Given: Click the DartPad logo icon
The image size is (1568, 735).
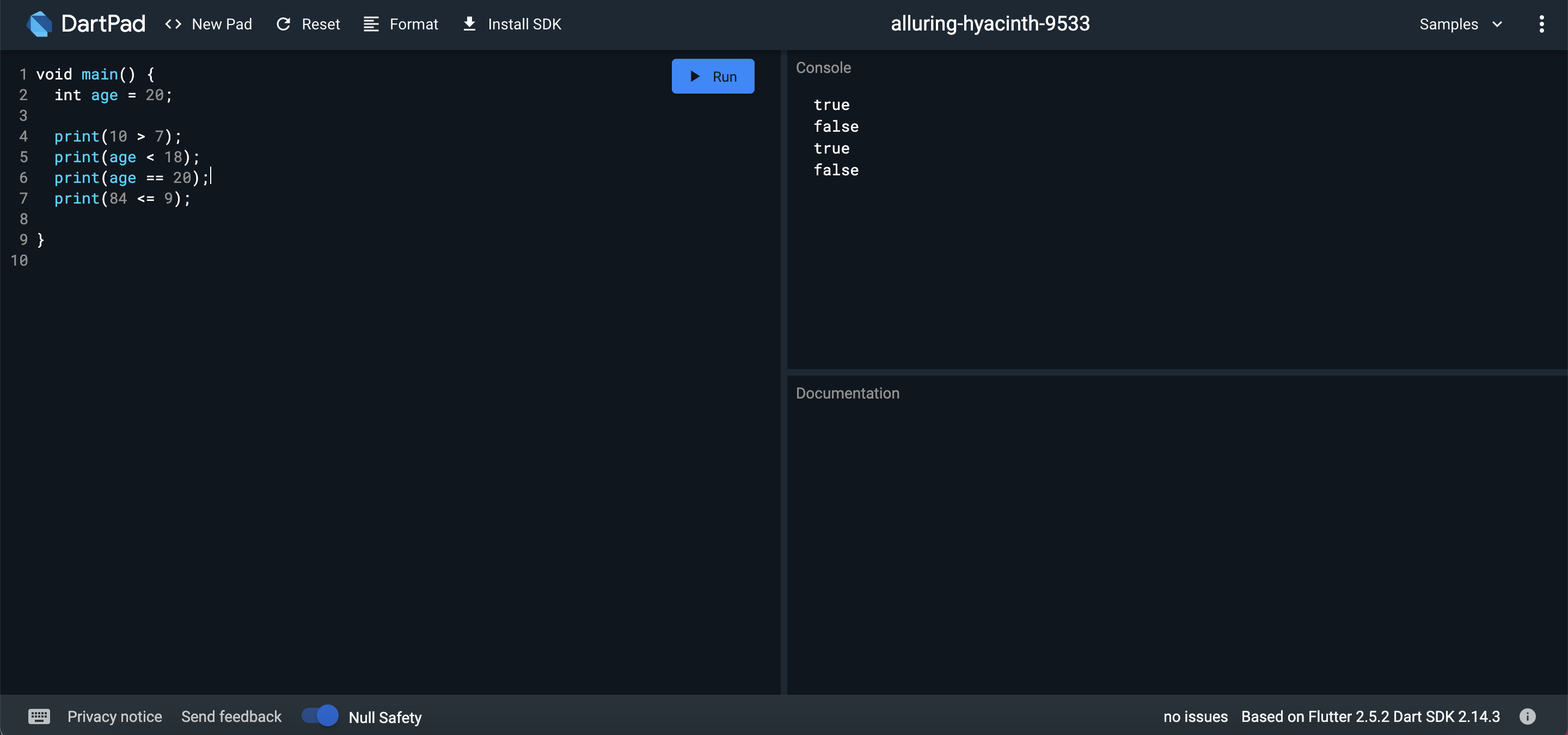Looking at the screenshot, I should pyautogui.click(x=40, y=24).
